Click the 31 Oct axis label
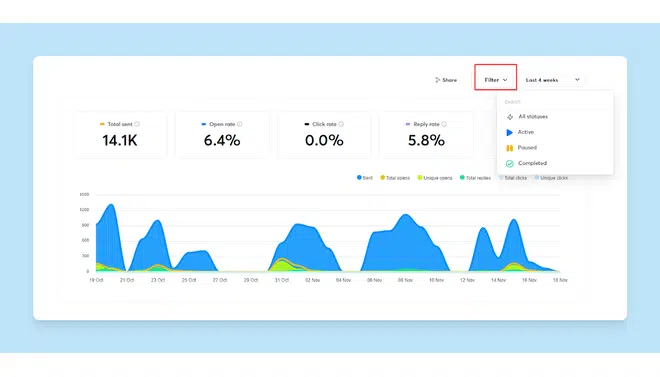The height and width of the screenshot is (377, 660). [x=282, y=280]
